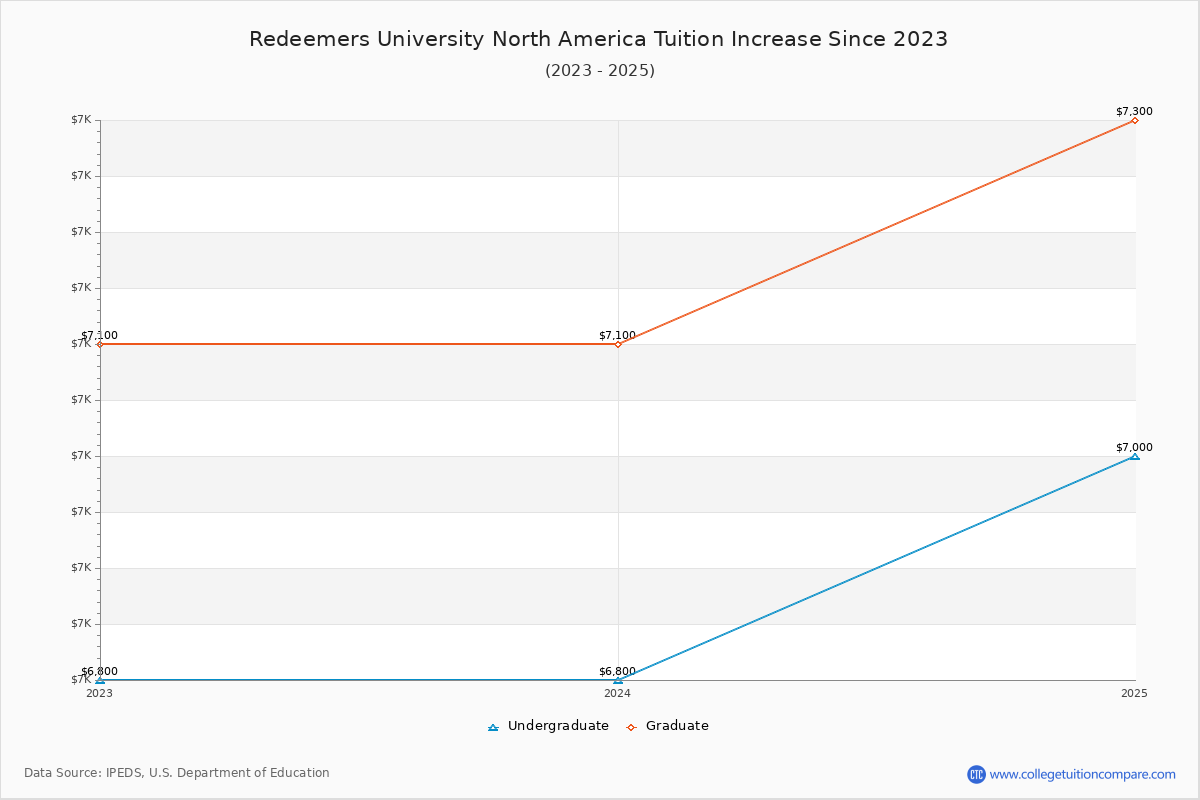The image size is (1200, 800).
Task: Click the $7,100 label above 2023
Action: pos(99,336)
